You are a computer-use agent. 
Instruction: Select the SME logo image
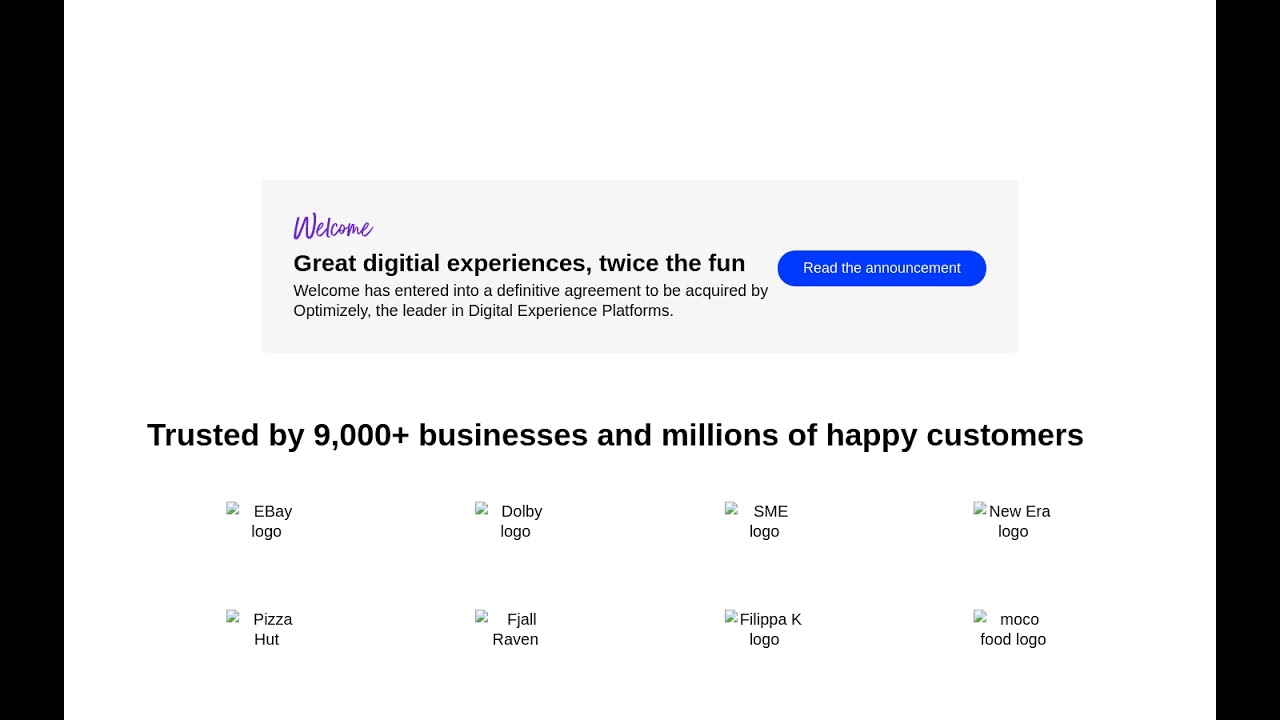coord(764,521)
